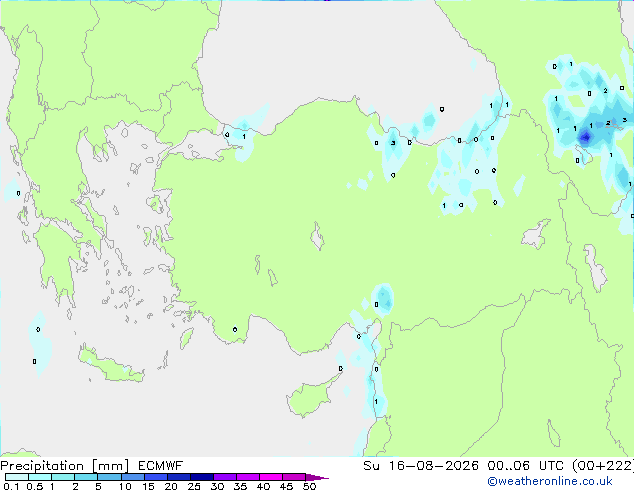Select the 1 to 2 mm legend swatch
The image size is (634, 490).
pyautogui.click(x=63, y=477)
